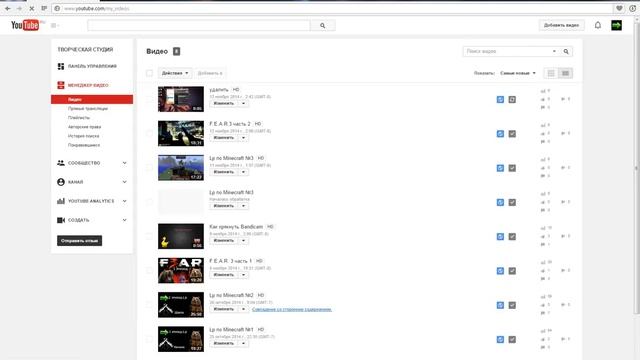The height and width of the screenshot is (360, 640).
Task: Click the blue icon for F.E.A.R. 3 часть 1
Action: pyautogui.click(x=500, y=271)
